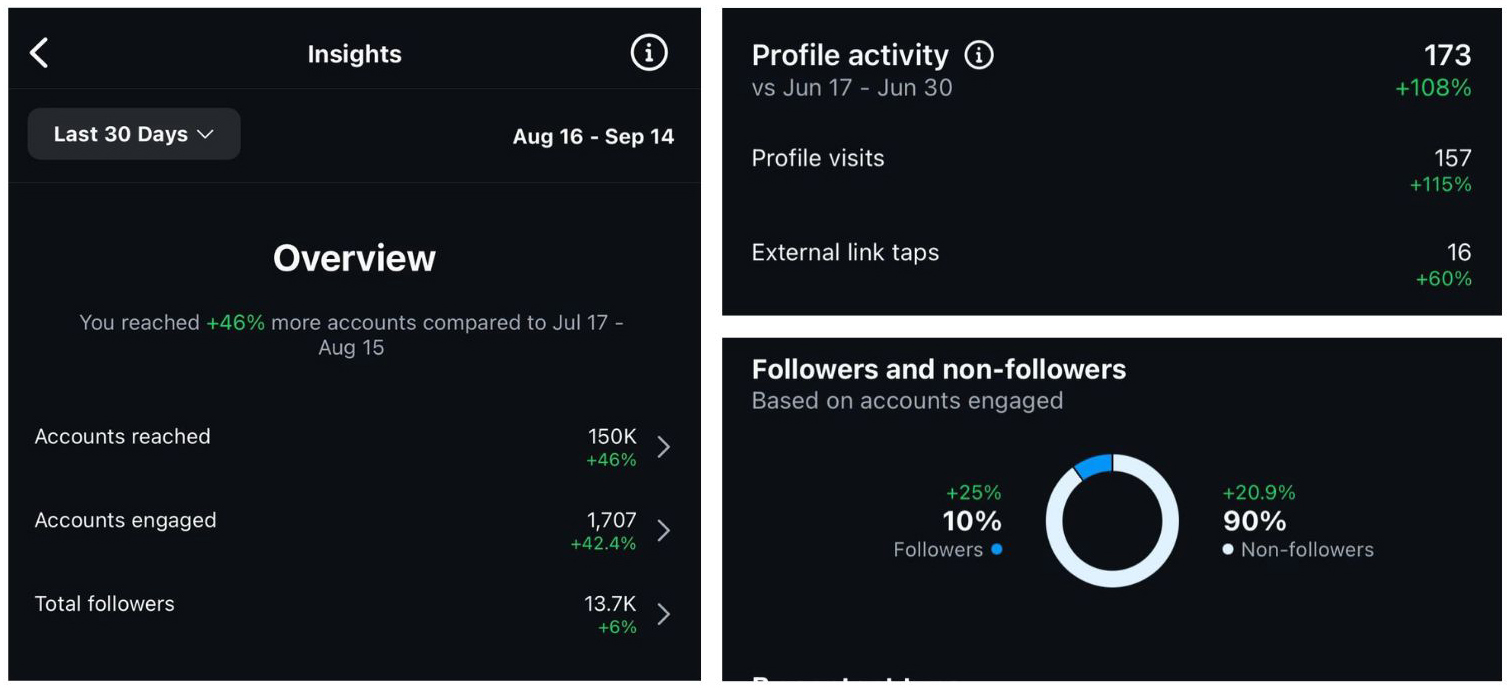
Task: Click the blue Followers segment of donut
Action: click(1093, 464)
